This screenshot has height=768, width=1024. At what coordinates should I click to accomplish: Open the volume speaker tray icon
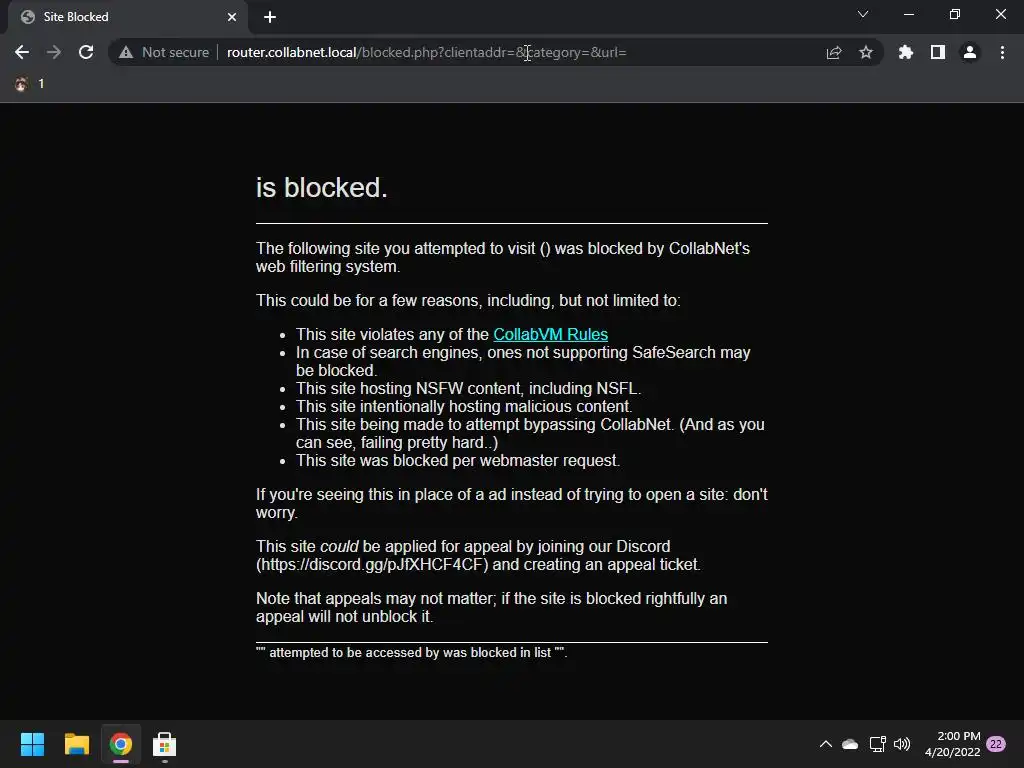tap(902, 744)
